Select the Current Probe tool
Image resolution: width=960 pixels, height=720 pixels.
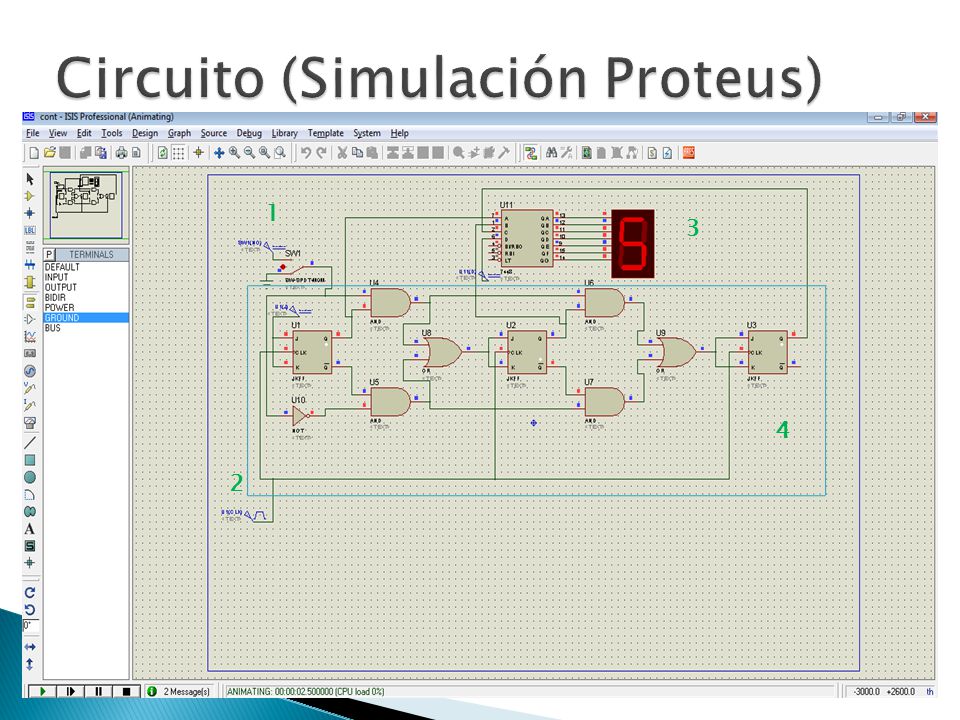30,405
